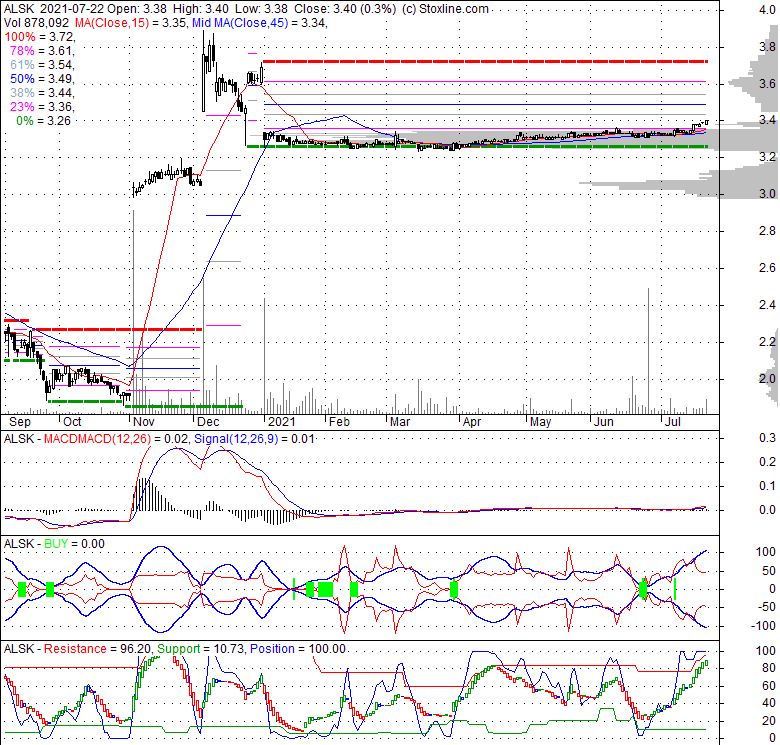This screenshot has height=745, width=780.
Task: Select the '0% = 3.26' Fibonacci level label
Action: coord(43,121)
